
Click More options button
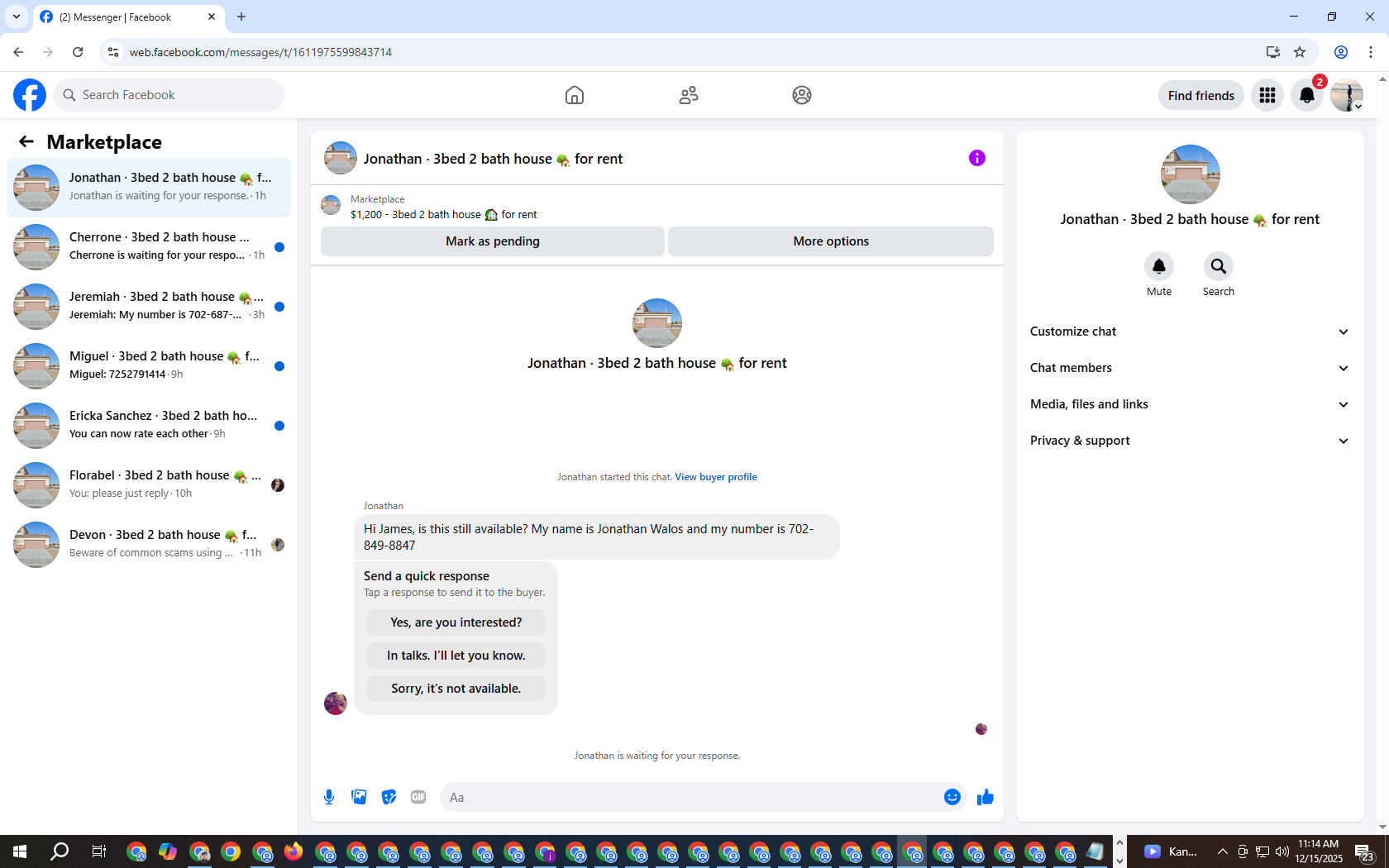(x=831, y=241)
